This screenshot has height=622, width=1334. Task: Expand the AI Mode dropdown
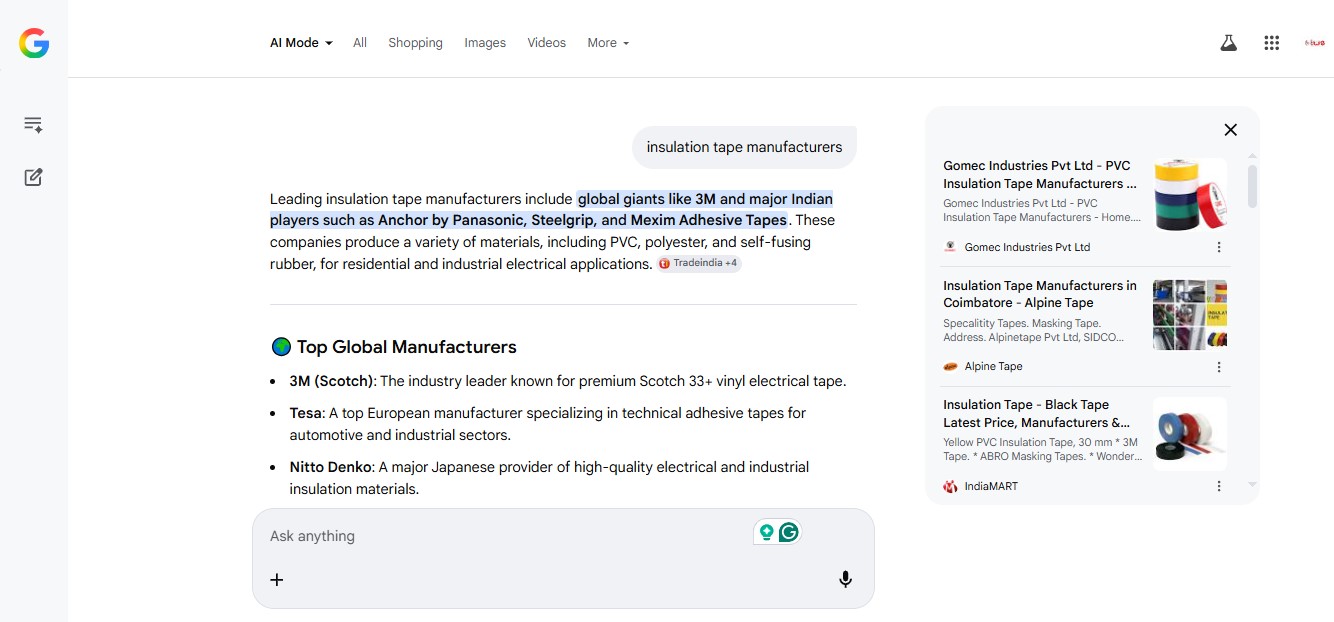301,43
